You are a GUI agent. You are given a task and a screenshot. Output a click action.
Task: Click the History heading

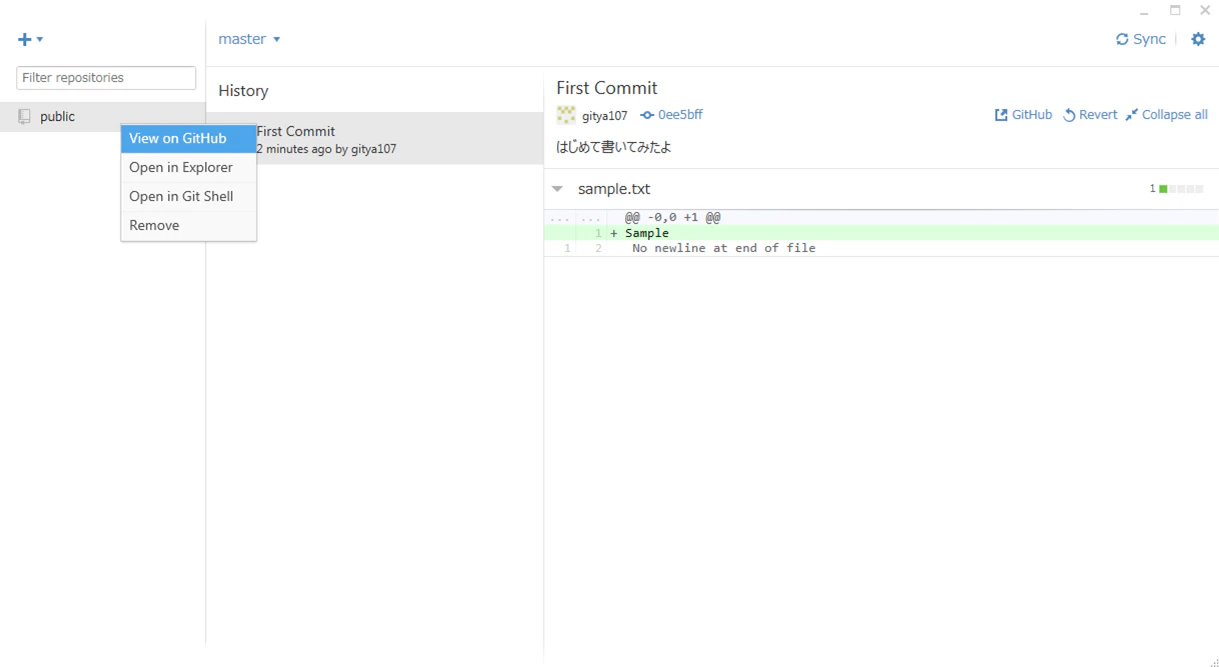(x=243, y=91)
